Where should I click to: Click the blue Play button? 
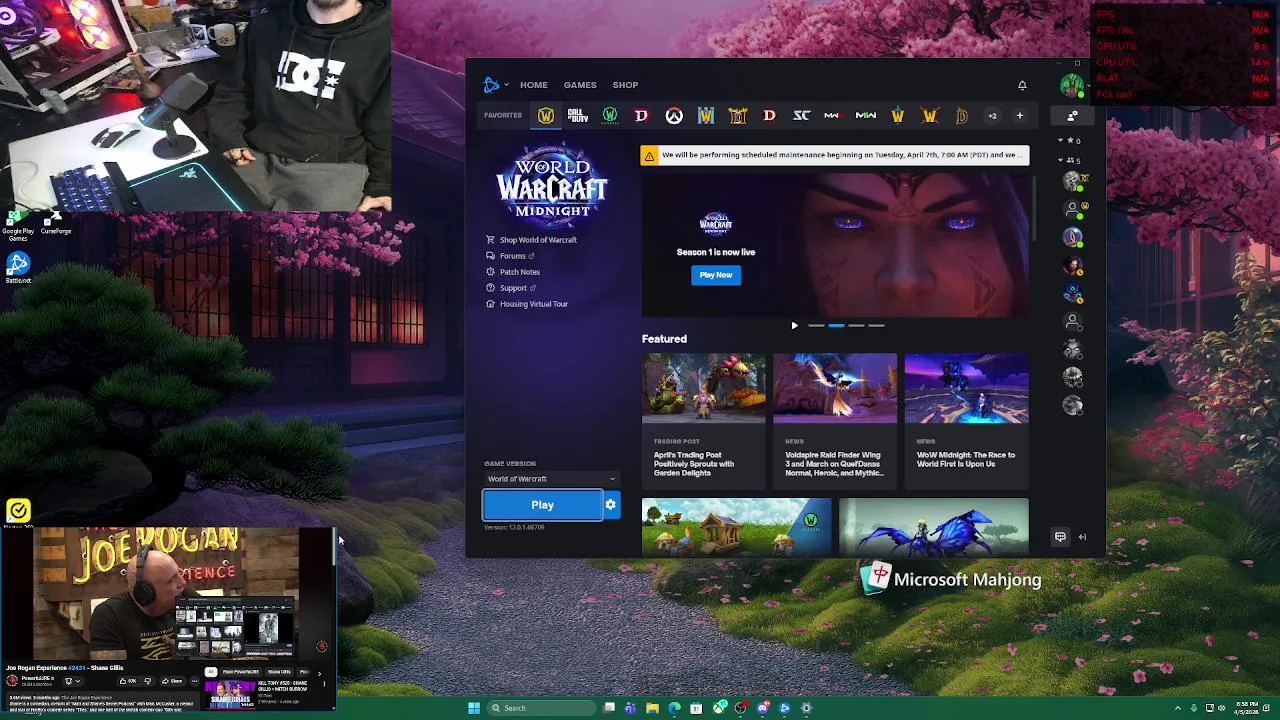tap(543, 505)
